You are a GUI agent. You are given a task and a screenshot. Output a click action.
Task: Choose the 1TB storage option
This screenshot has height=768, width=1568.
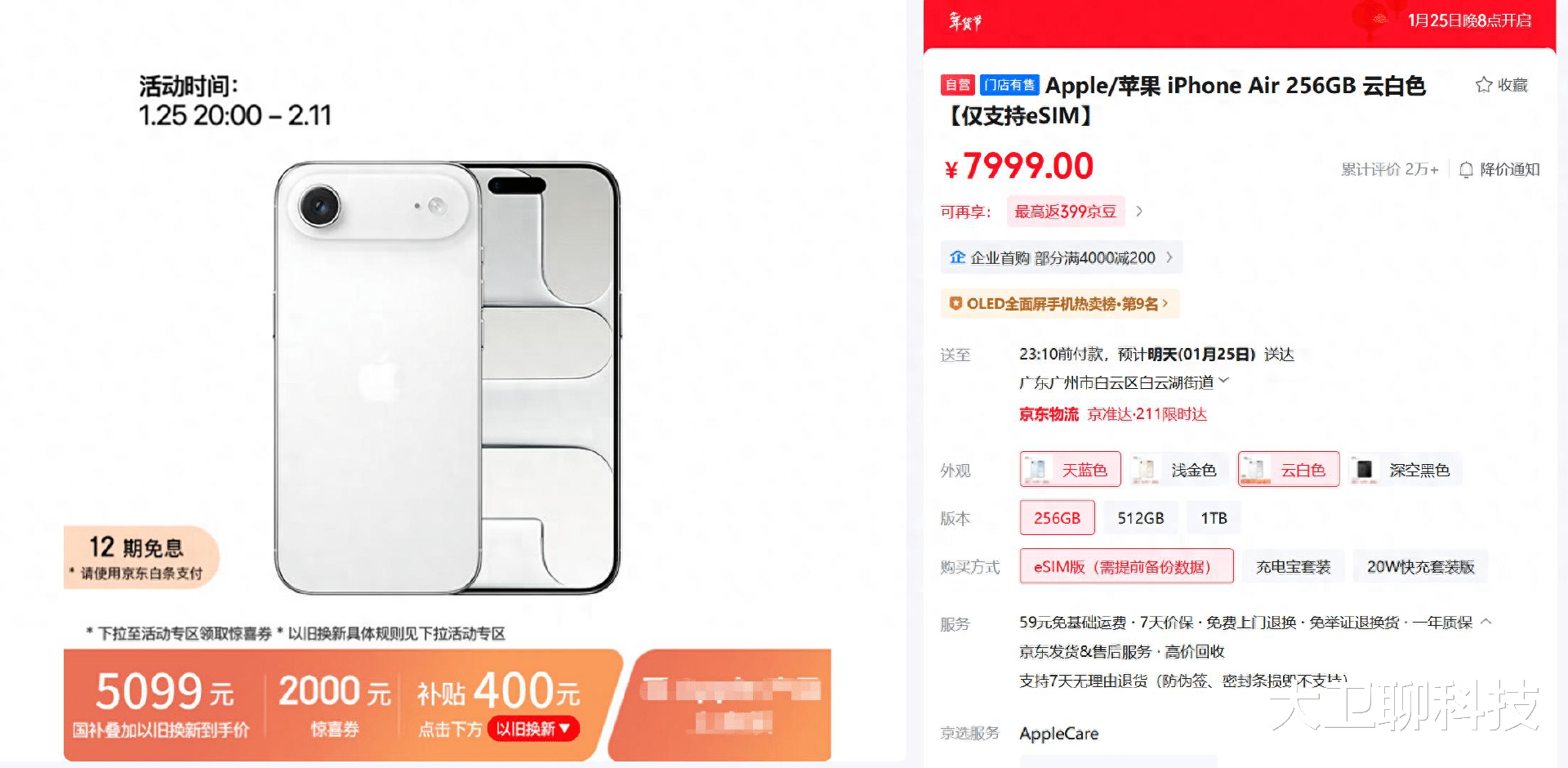(x=1214, y=518)
